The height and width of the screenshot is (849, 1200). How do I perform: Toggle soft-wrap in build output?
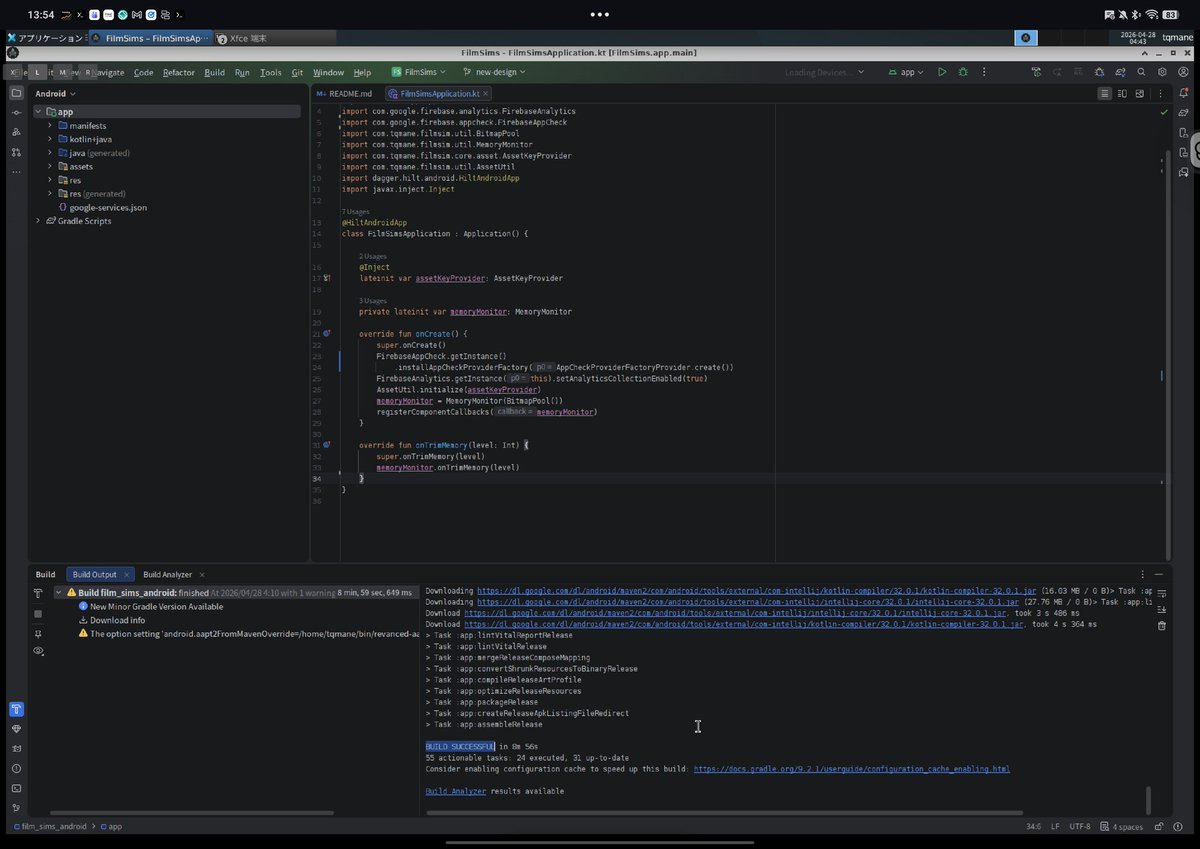coord(1161,593)
